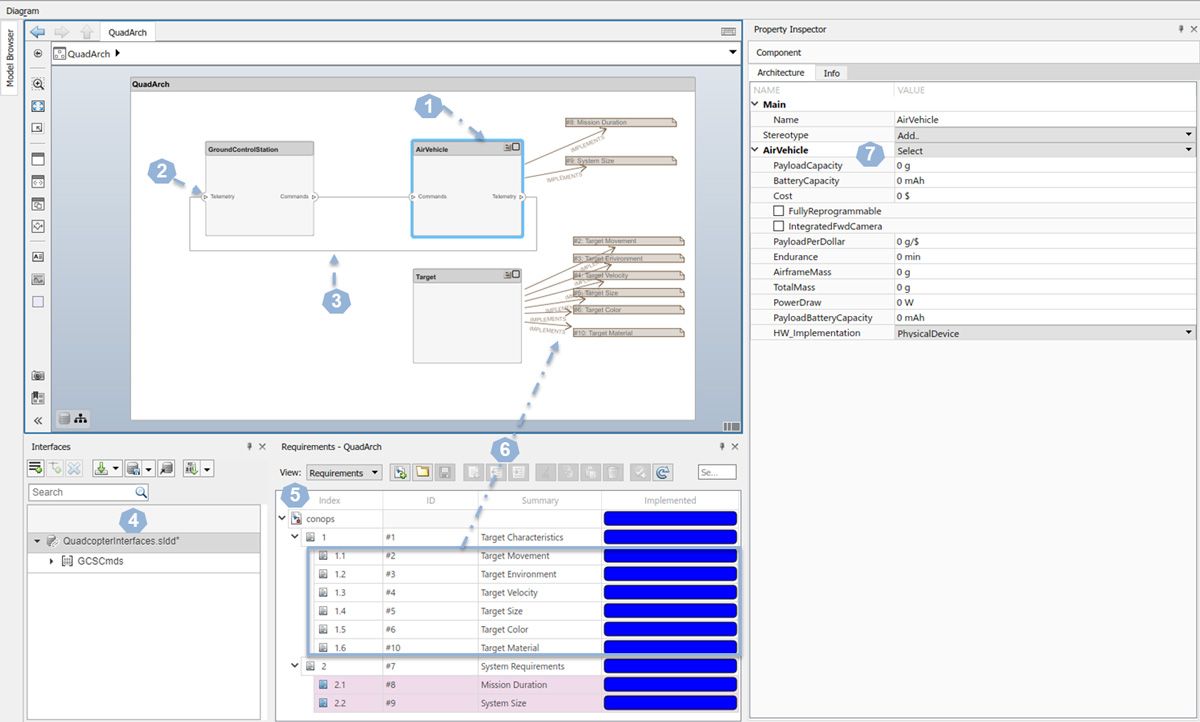The height and width of the screenshot is (722, 1200).
Task: Select the Zoom tool in the diagram palette
Action: click(x=37, y=84)
